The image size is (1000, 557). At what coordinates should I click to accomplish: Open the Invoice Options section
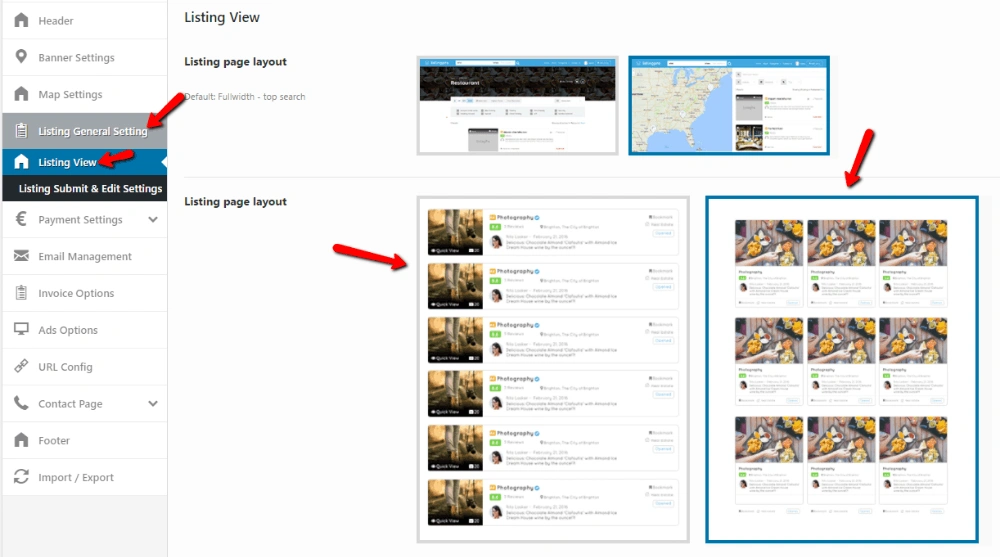pos(76,294)
